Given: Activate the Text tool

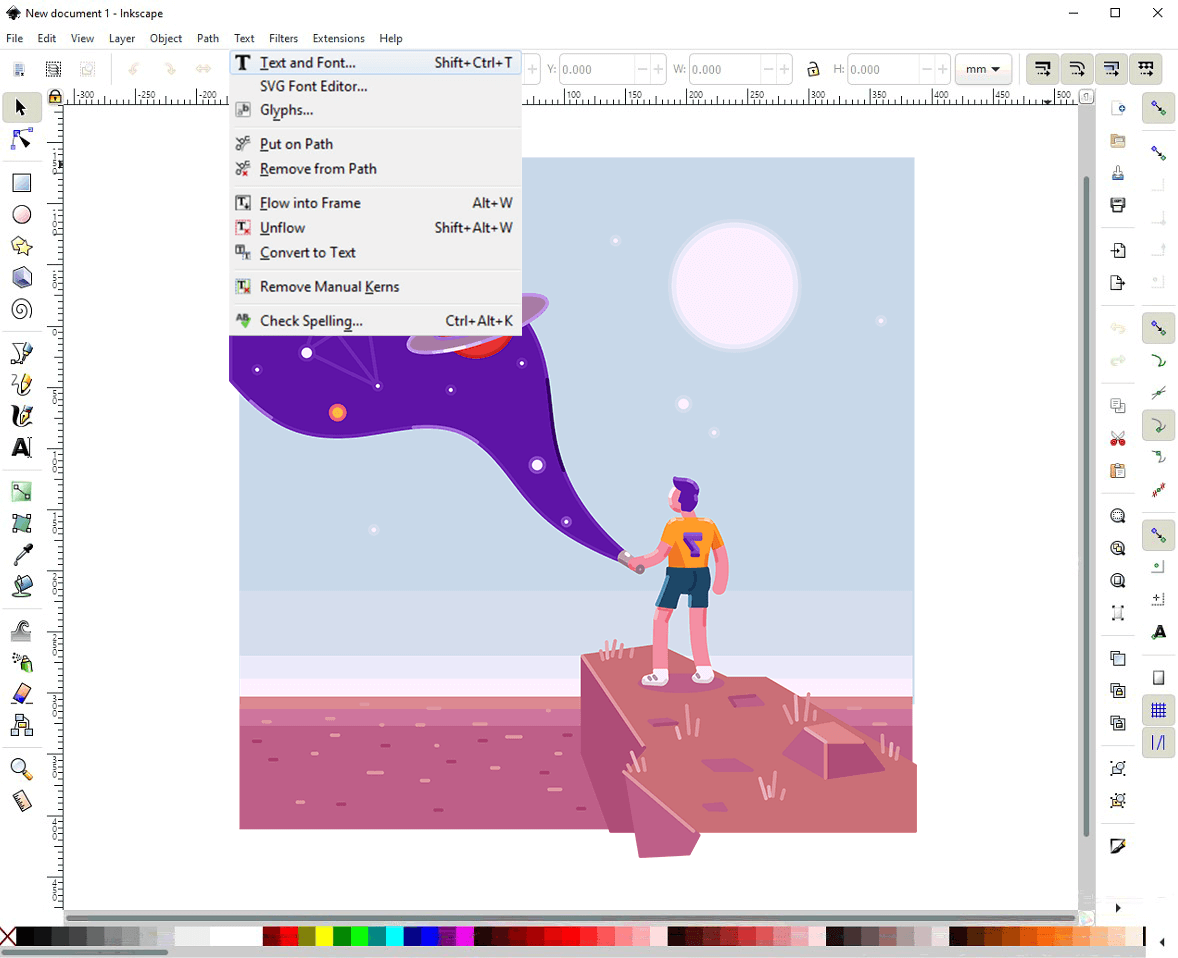Looking at the screenshot, I should (21, 448).
